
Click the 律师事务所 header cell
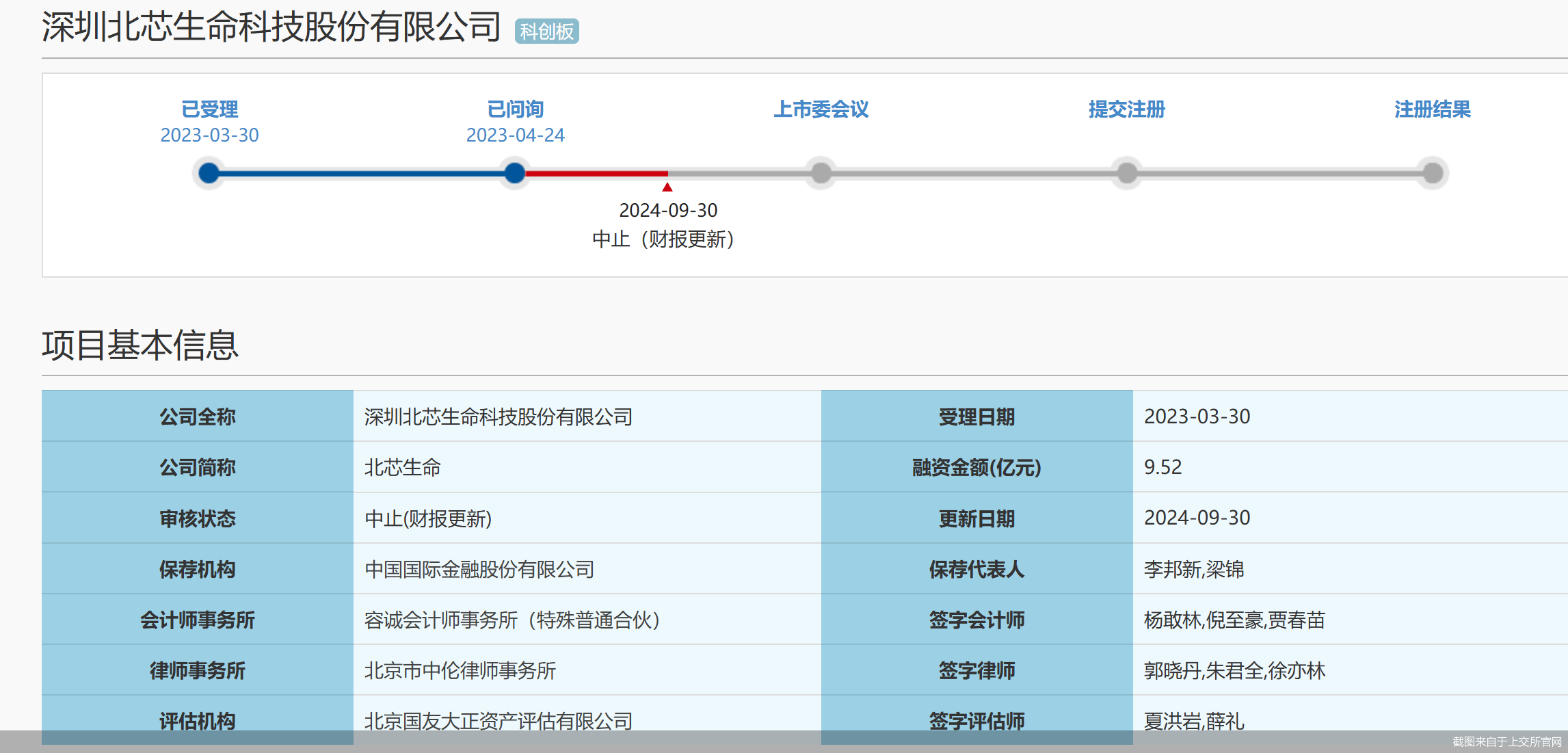(x=198, y=670)
